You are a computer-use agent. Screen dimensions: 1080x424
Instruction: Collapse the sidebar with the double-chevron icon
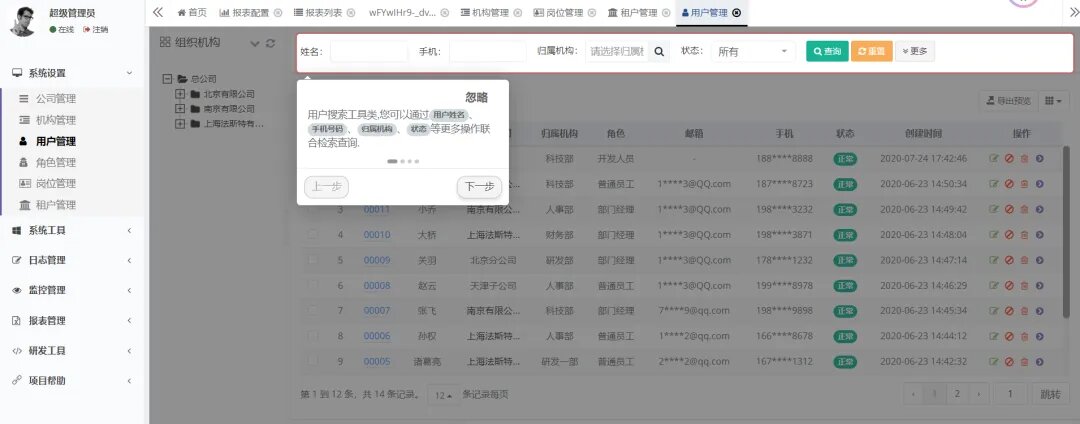158,12
